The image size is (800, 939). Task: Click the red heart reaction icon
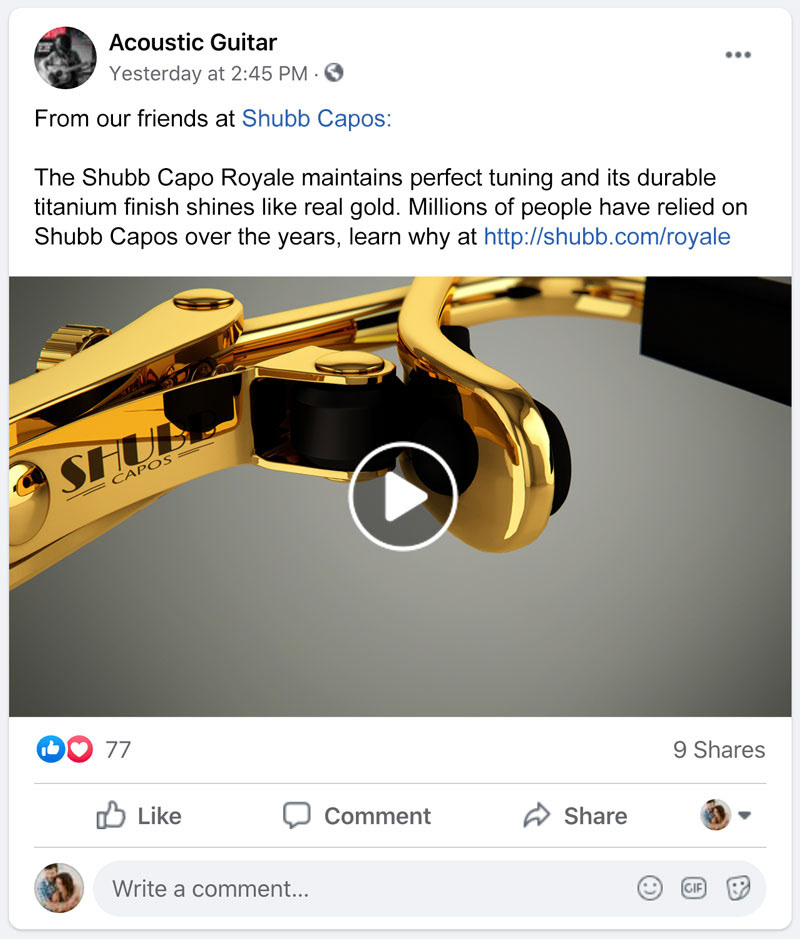(80, 749)
